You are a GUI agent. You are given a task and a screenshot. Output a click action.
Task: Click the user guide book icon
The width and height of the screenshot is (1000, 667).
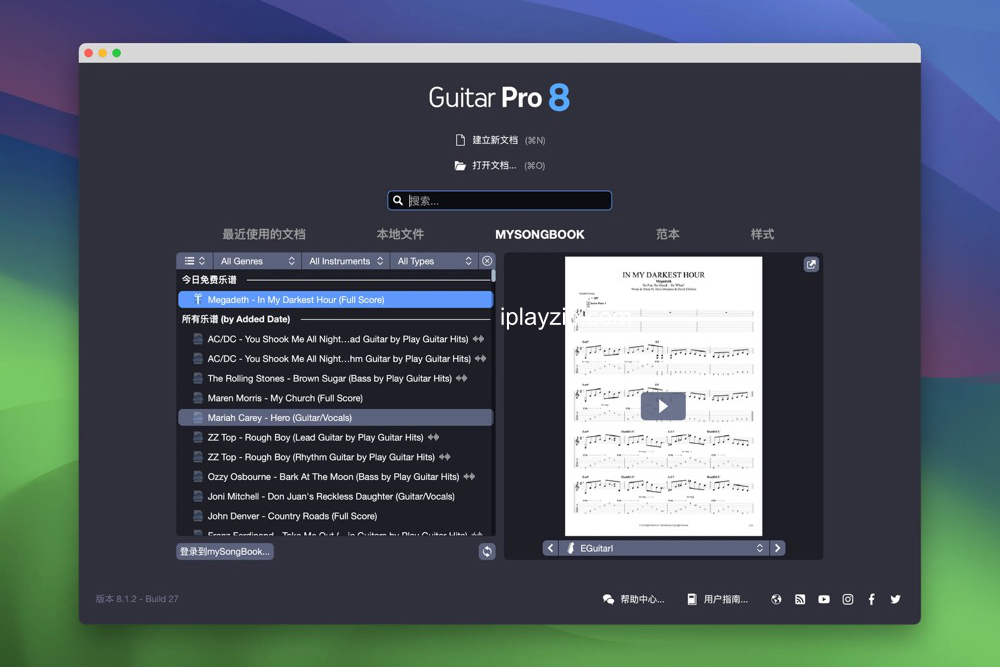click(692, 599)
